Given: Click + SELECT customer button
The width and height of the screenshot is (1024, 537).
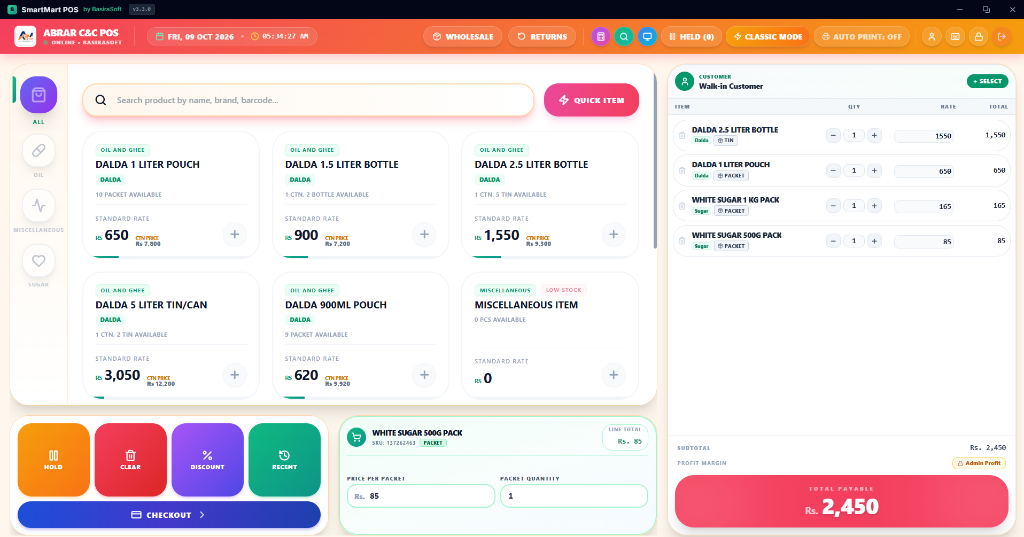Looking at the screenshot, I should [x=987, y=81].
